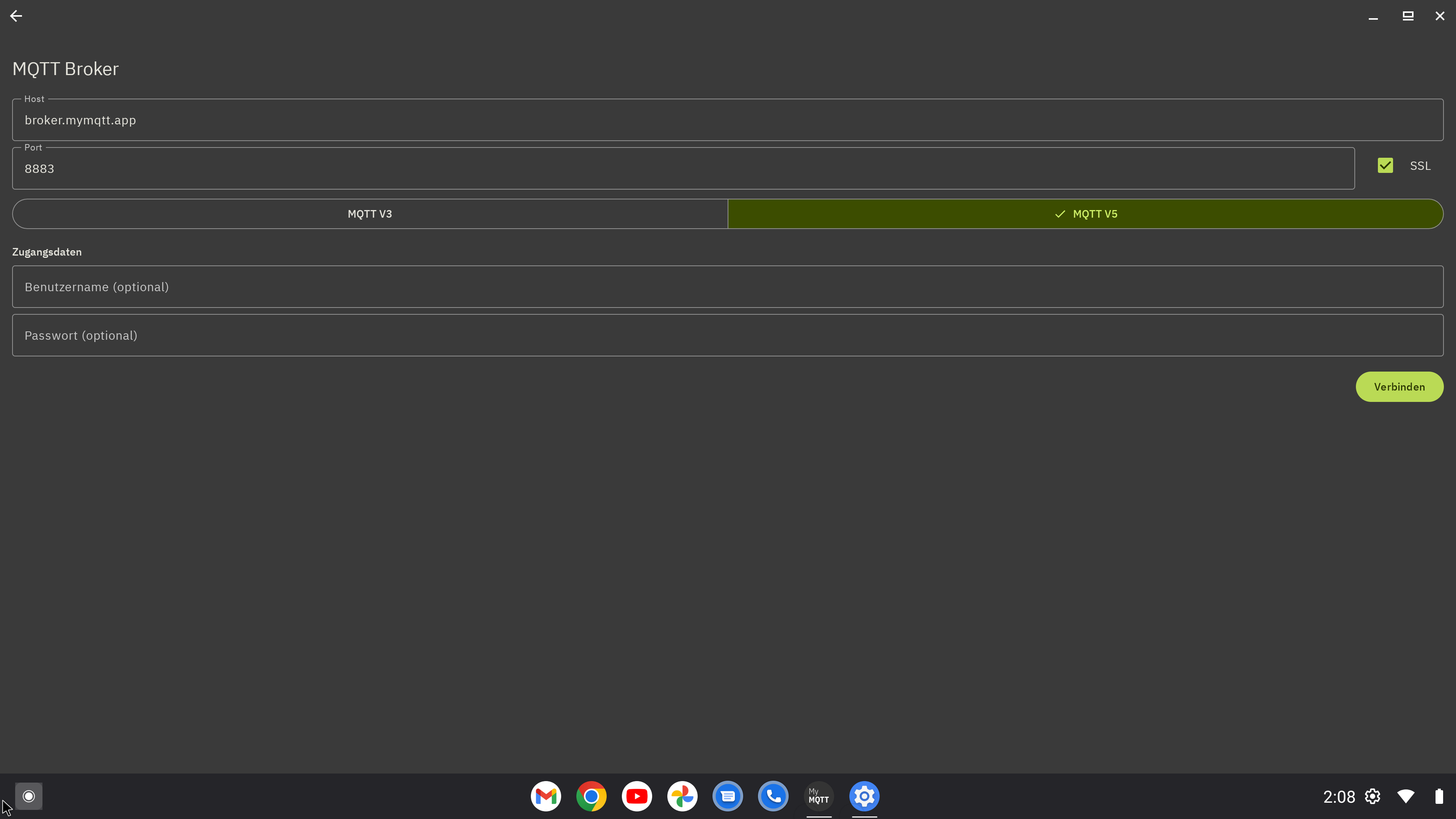
Task: Open Gmail from the taskbar
Action: coord(546,796)
